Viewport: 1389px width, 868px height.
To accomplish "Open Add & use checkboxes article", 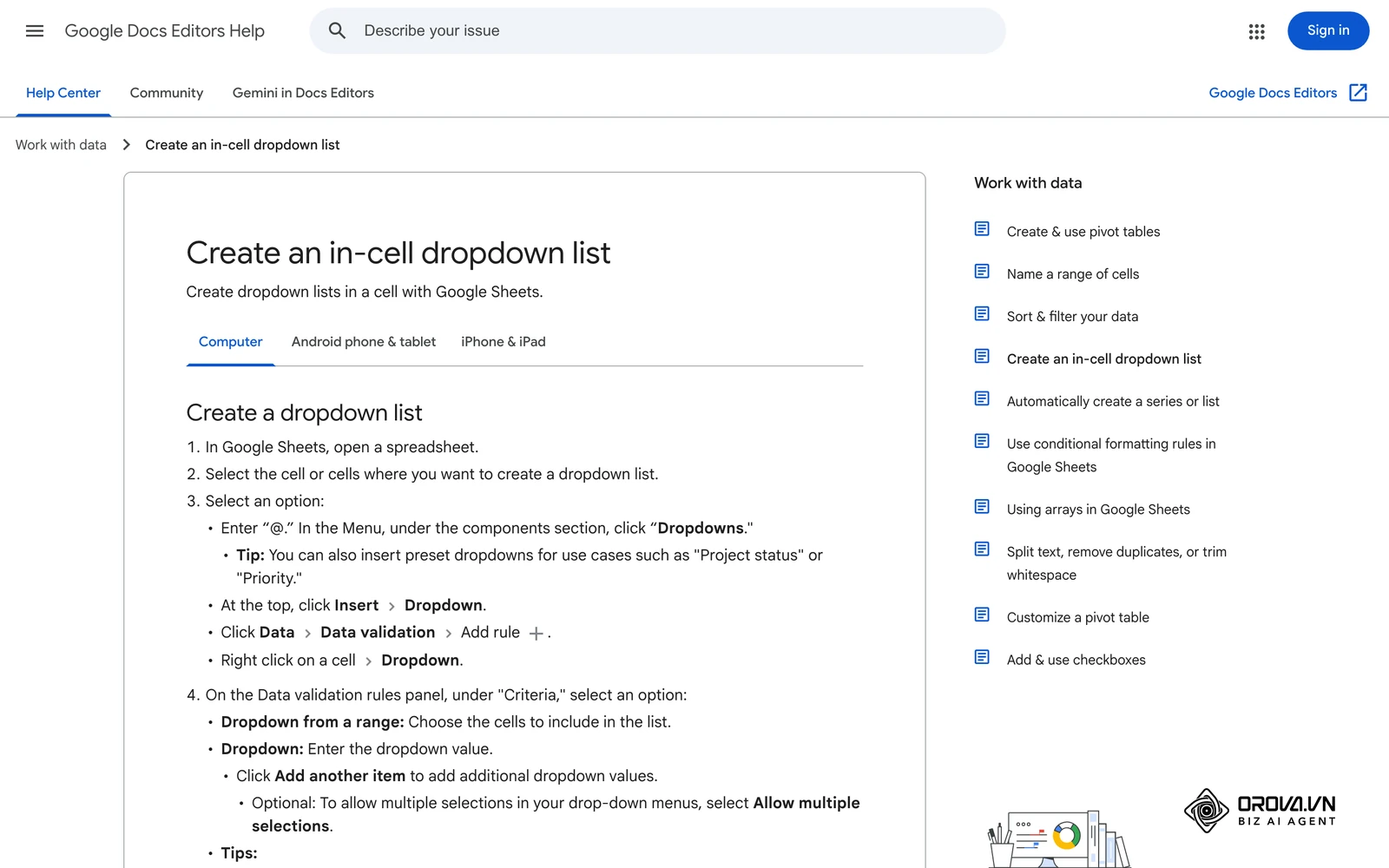I will [x=1076, y=660].
